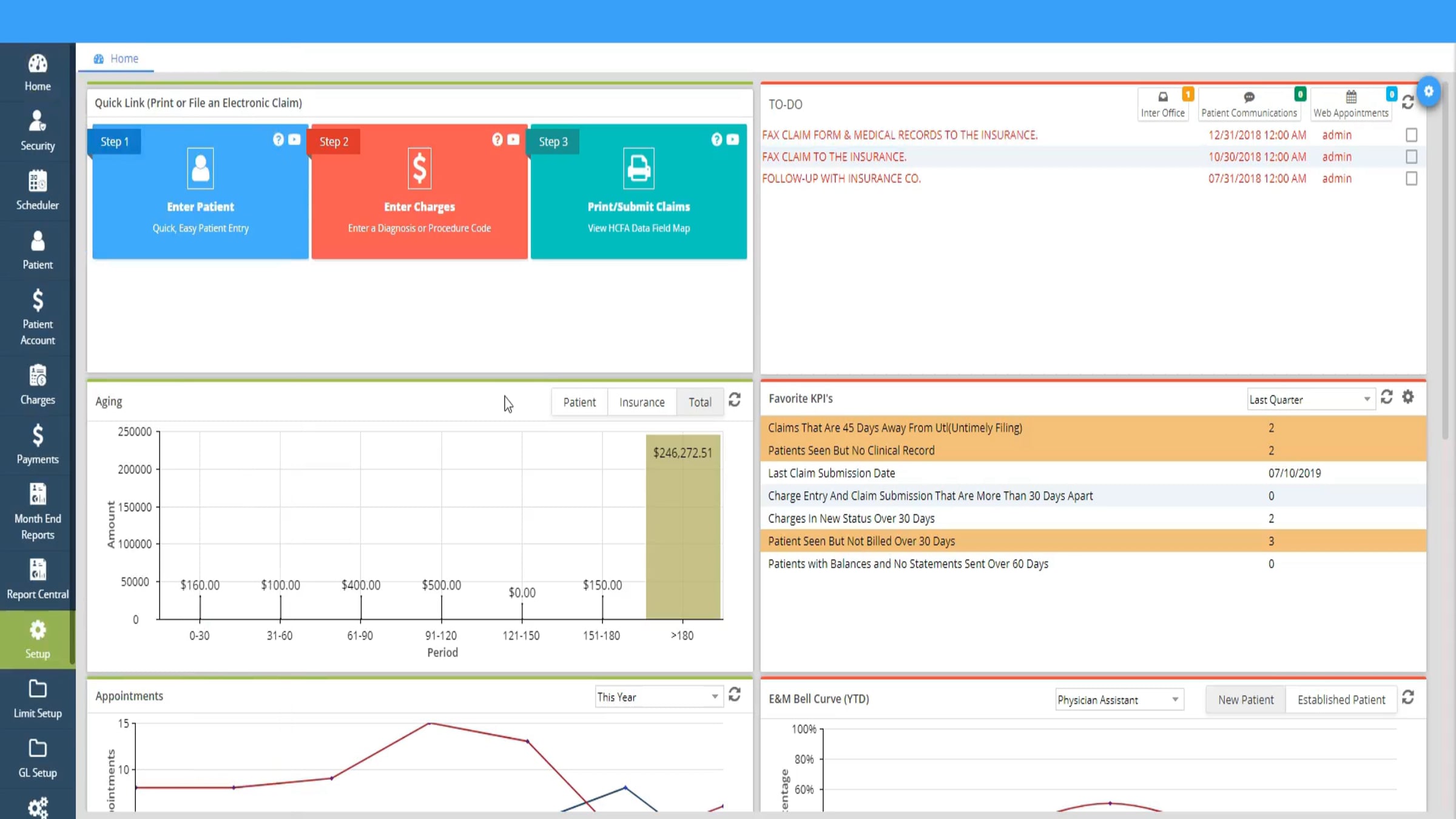The image size is (1456, 819).
Task: Open the Scheduler sidebar icon
Action: click(x=38, y=190)
